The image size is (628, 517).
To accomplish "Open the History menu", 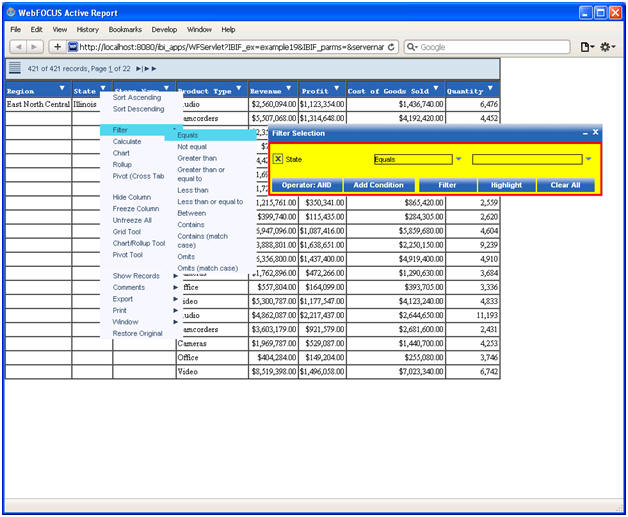I will pos(87,29).
